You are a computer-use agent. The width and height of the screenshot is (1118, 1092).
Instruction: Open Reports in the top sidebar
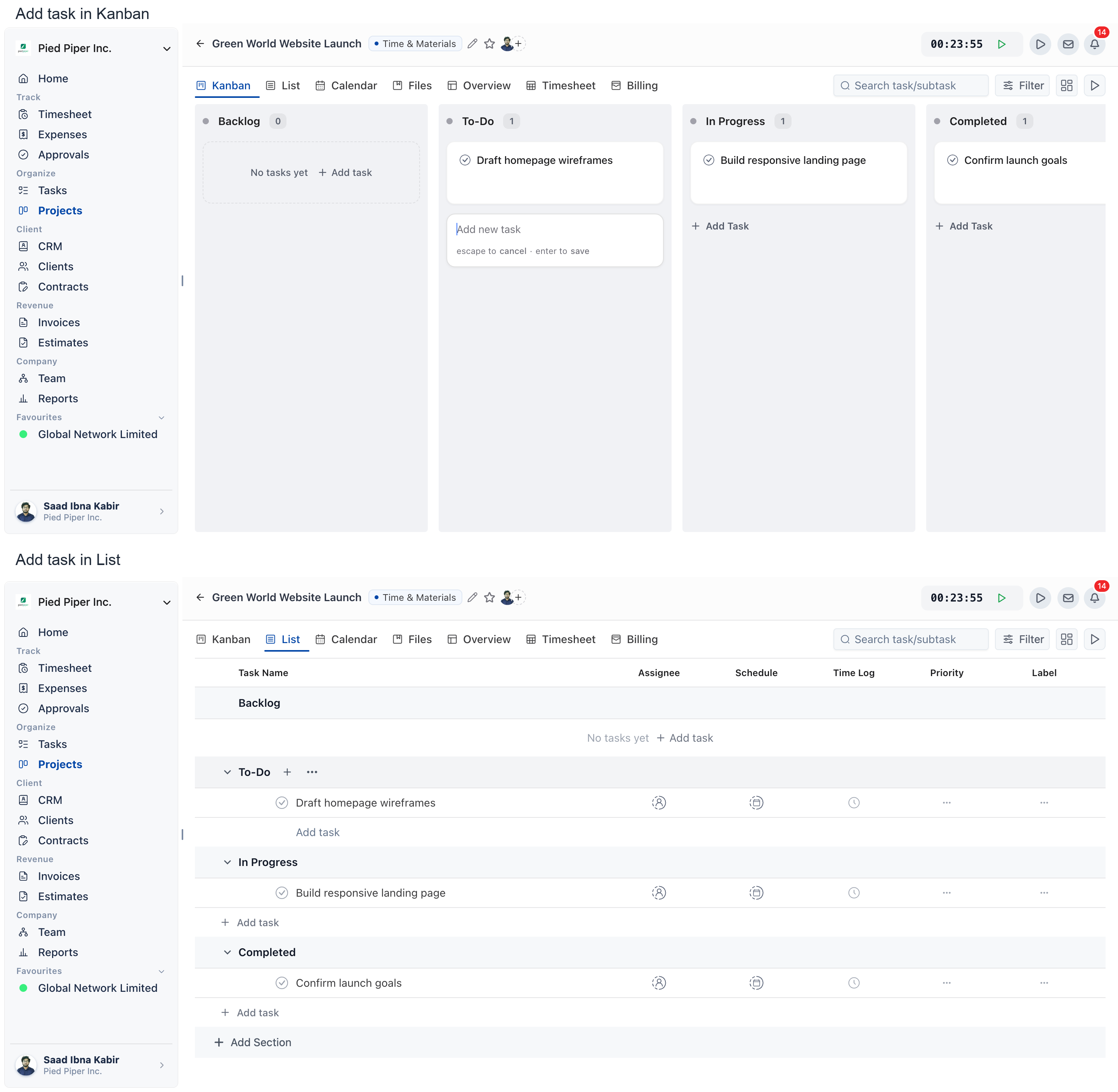point(57,398)
